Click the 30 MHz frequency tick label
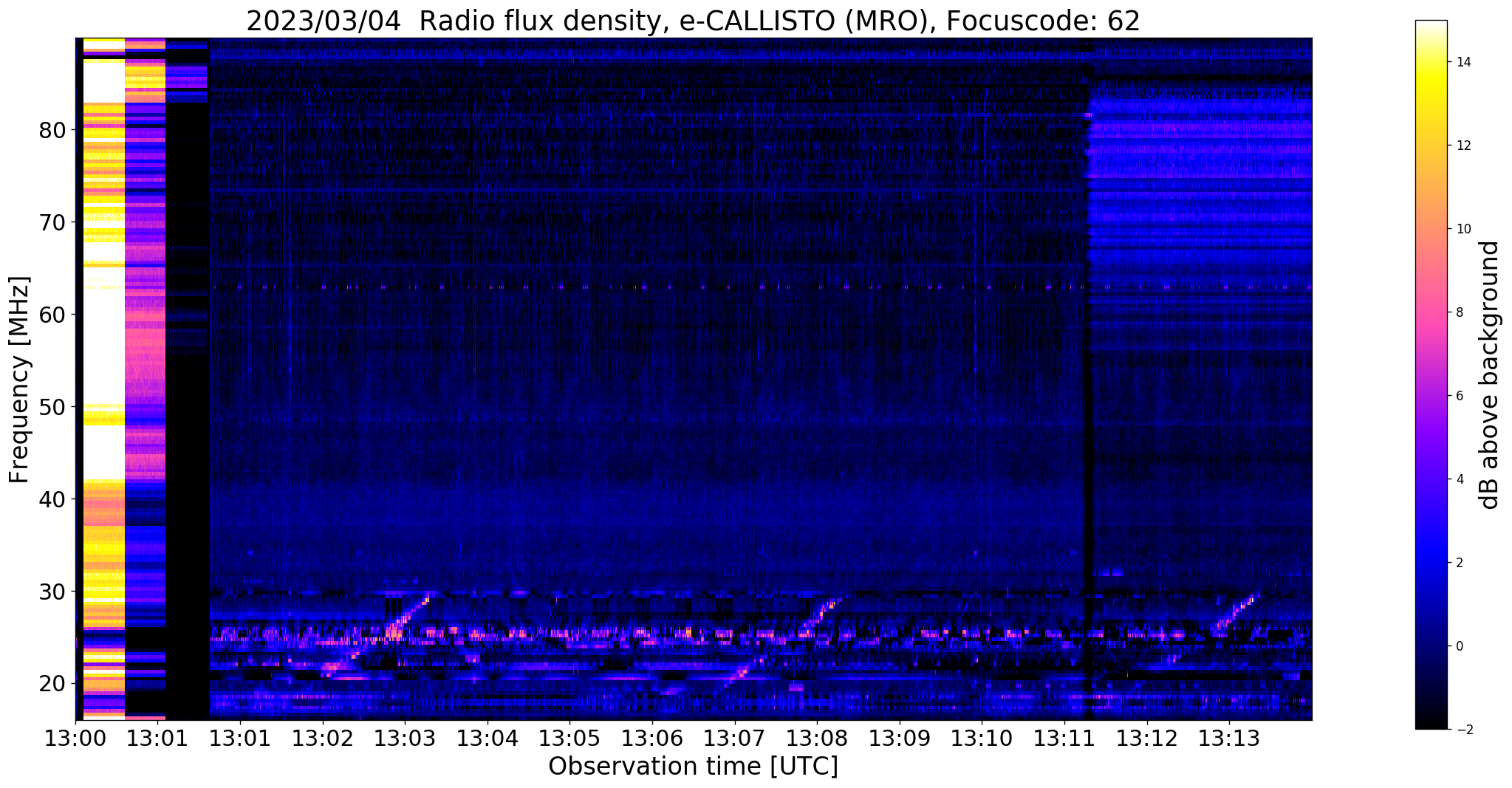 click(52, 592)
